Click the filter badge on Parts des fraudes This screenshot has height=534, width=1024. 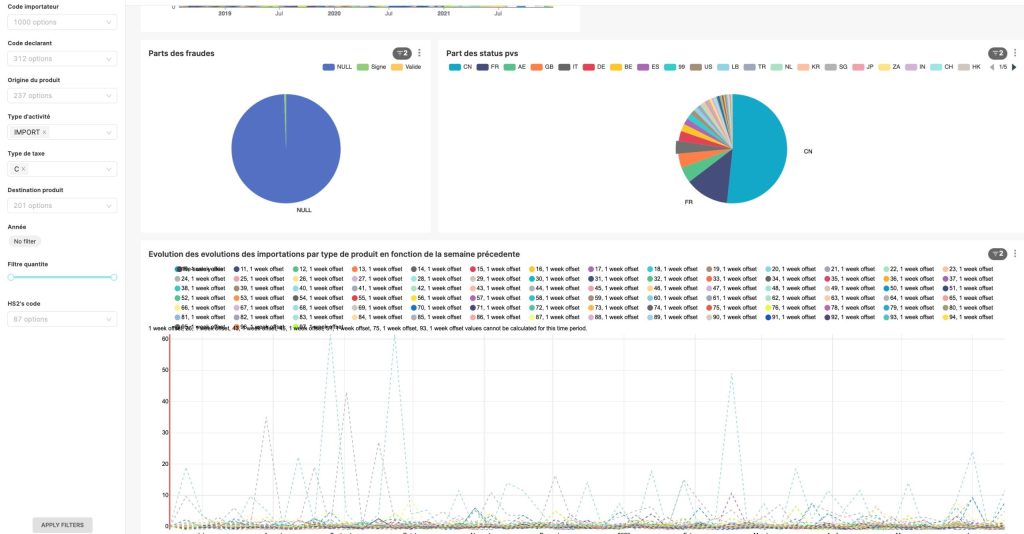tap(402, 53)
